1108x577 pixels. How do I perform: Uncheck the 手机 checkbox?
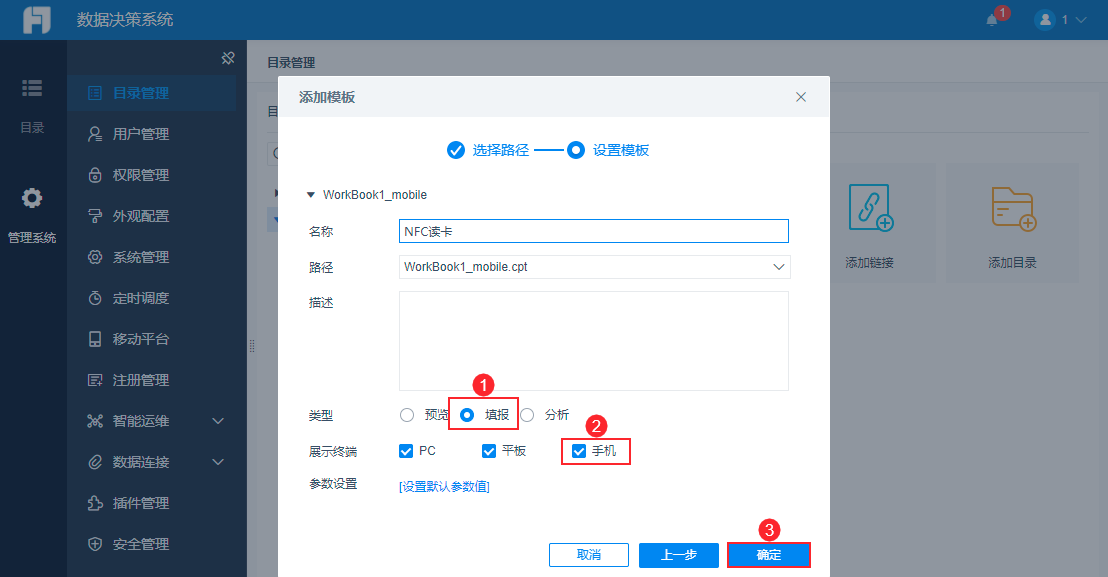click(579, 451)
